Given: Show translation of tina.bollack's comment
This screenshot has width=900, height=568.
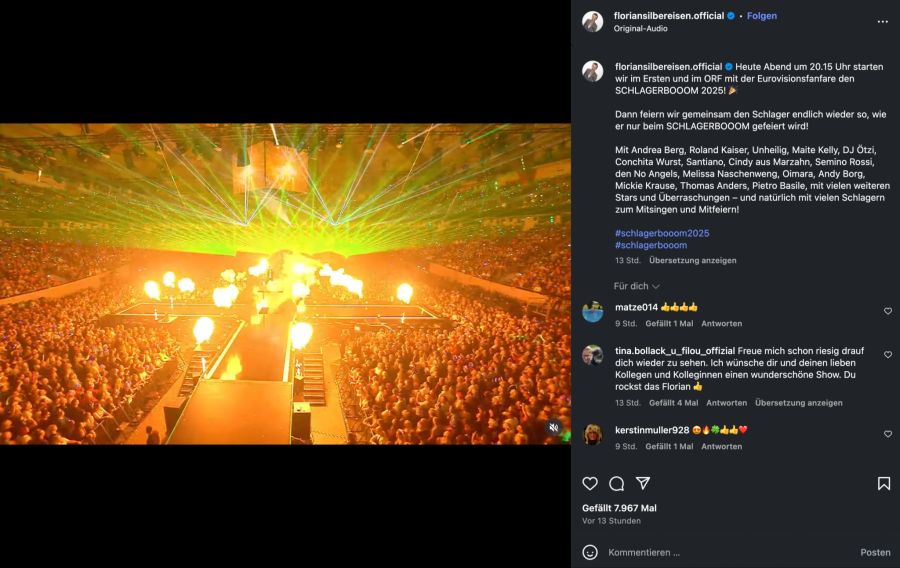Looking at the screenshot, I should tap(798, 403).
